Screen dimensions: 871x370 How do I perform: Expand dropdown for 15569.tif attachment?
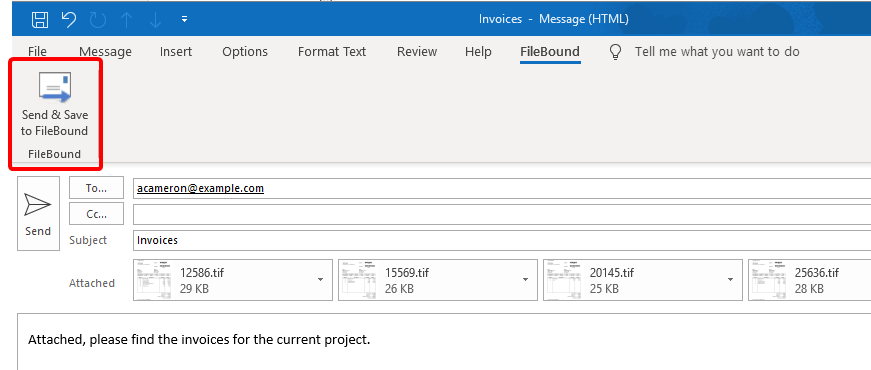coord(525,279)
